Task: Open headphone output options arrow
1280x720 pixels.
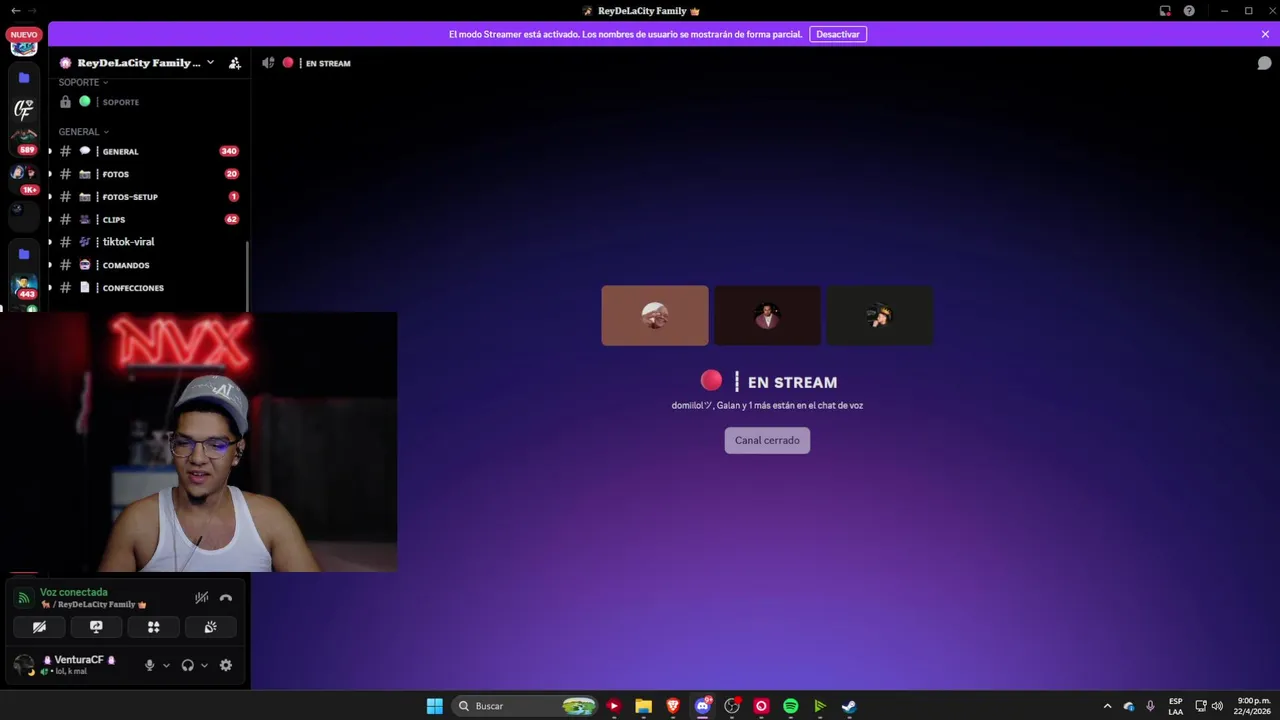Action: [x=204, y=665]
